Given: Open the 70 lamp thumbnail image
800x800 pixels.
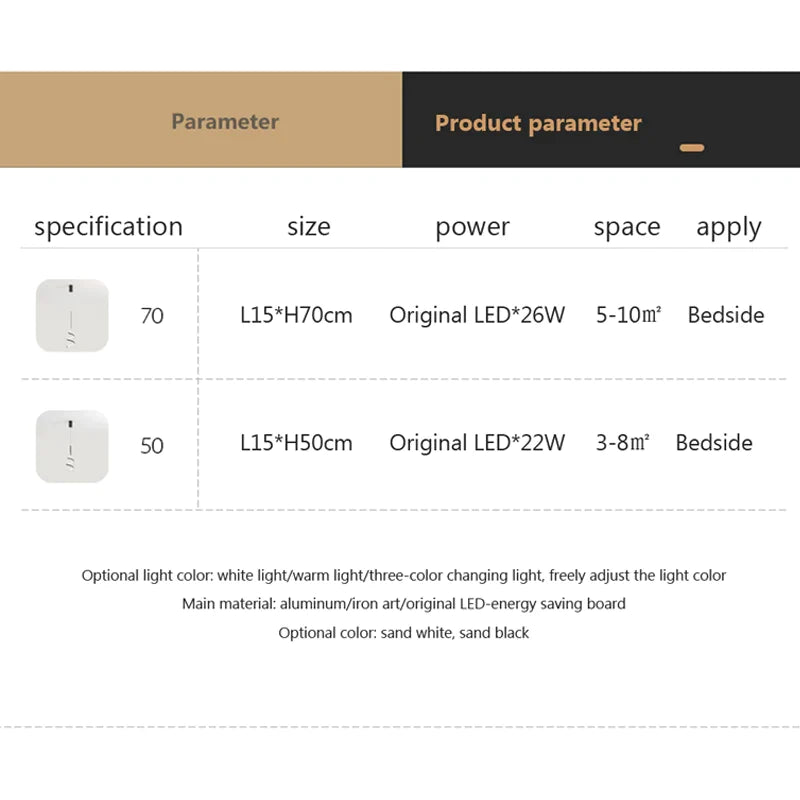Looking at the screenshot, I should pos(72,316).
